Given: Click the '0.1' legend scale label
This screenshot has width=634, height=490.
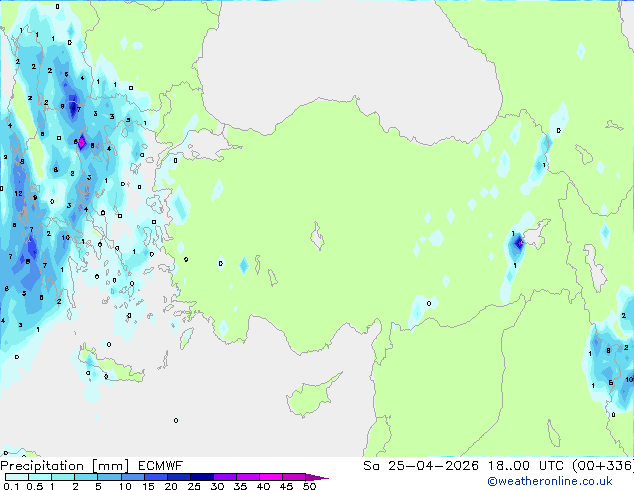Looking at the screenshot, I should click(x=11, y=486).
